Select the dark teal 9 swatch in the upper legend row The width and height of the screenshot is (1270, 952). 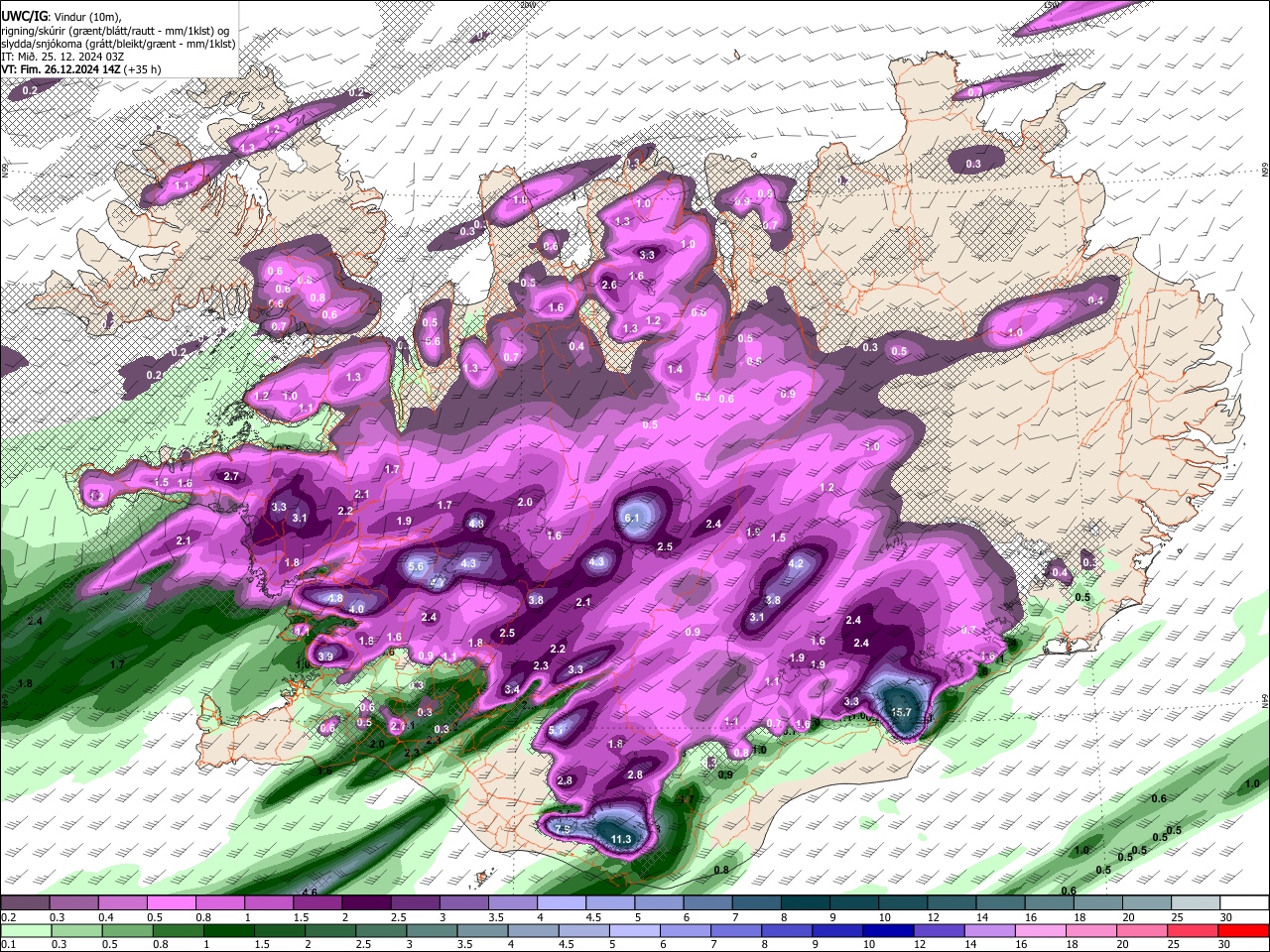click(853, 902)
